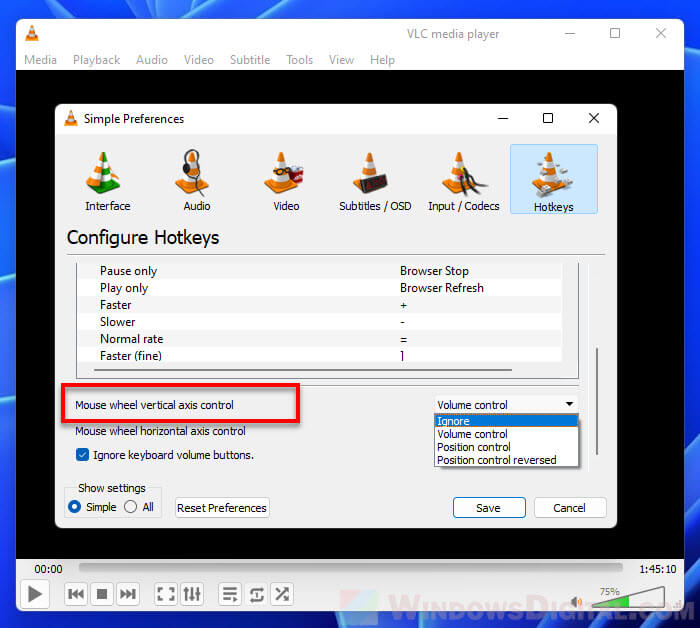Click the 1:45:10 total duration label
Image resolution: width=700 pixels, height=628 pixels.
click(x=658, y=569)
